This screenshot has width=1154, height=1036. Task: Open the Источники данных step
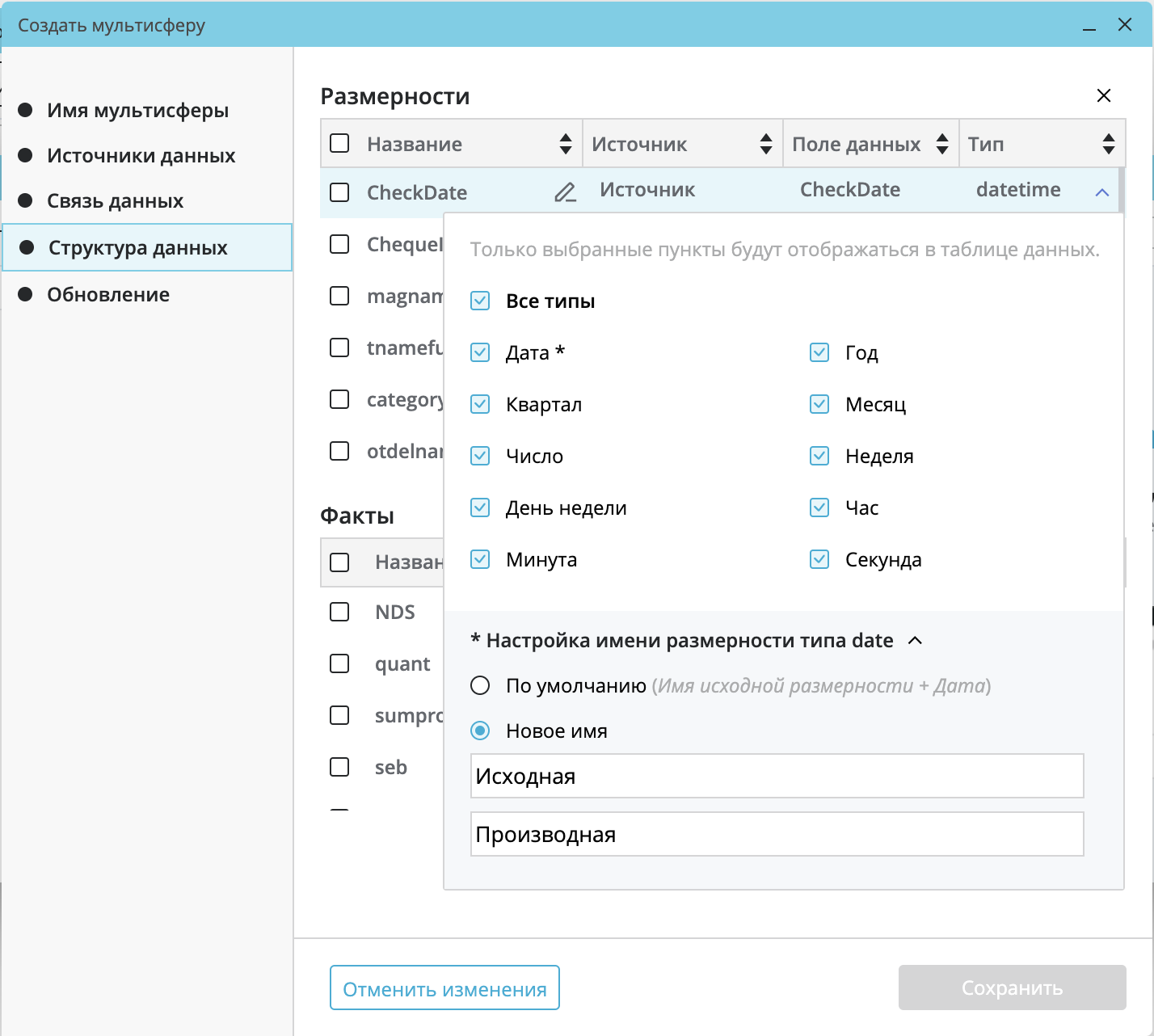pyautogui.click(x=141, y=155)
